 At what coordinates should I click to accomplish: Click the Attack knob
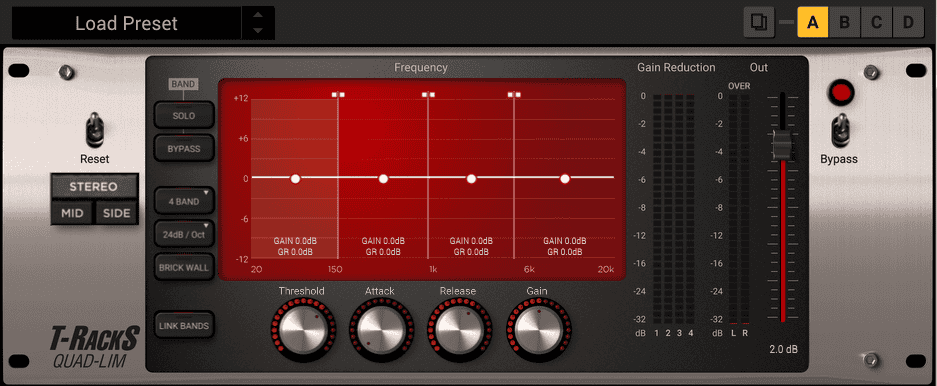380,330
